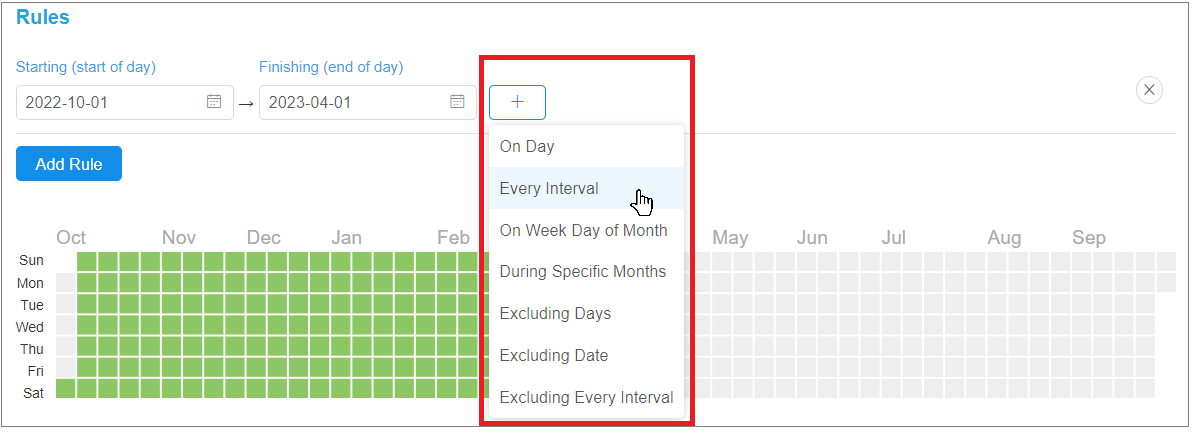
Task: Click the first green Saturday cell in October
Action: (66, 389)
